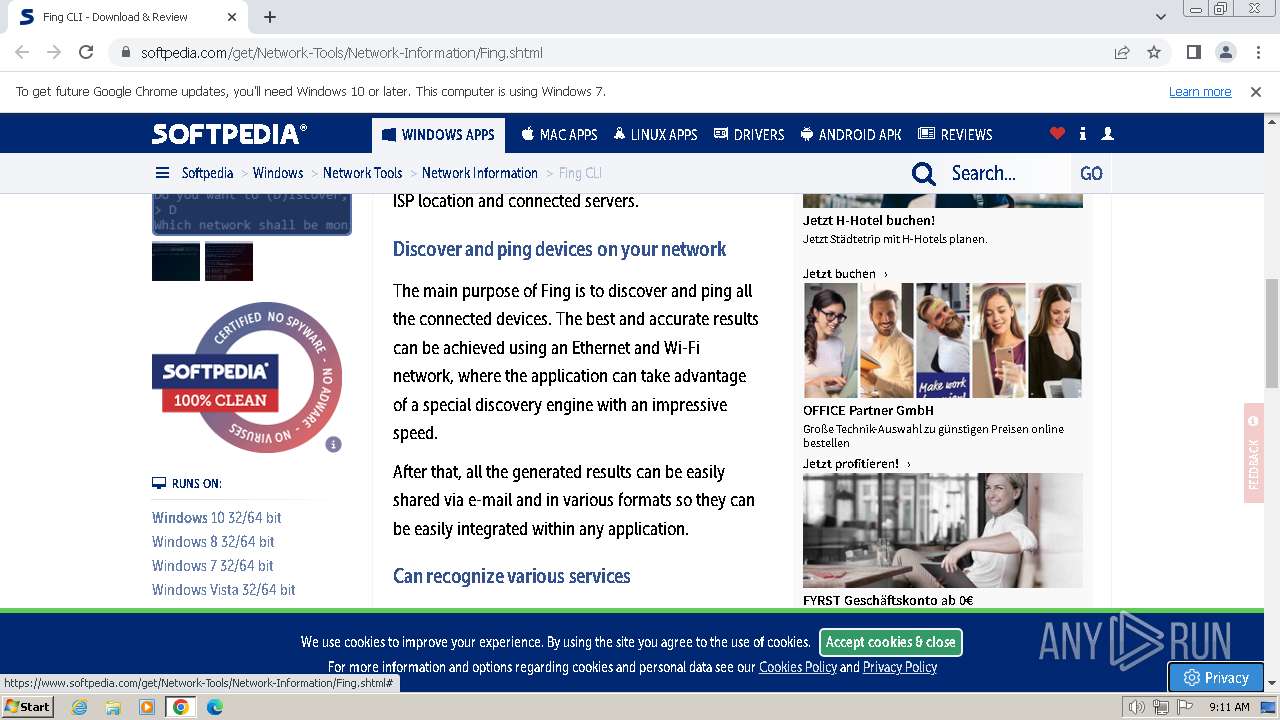
Task: Open second small Fing screenshot thumbnail
Action: pos(229,262)
